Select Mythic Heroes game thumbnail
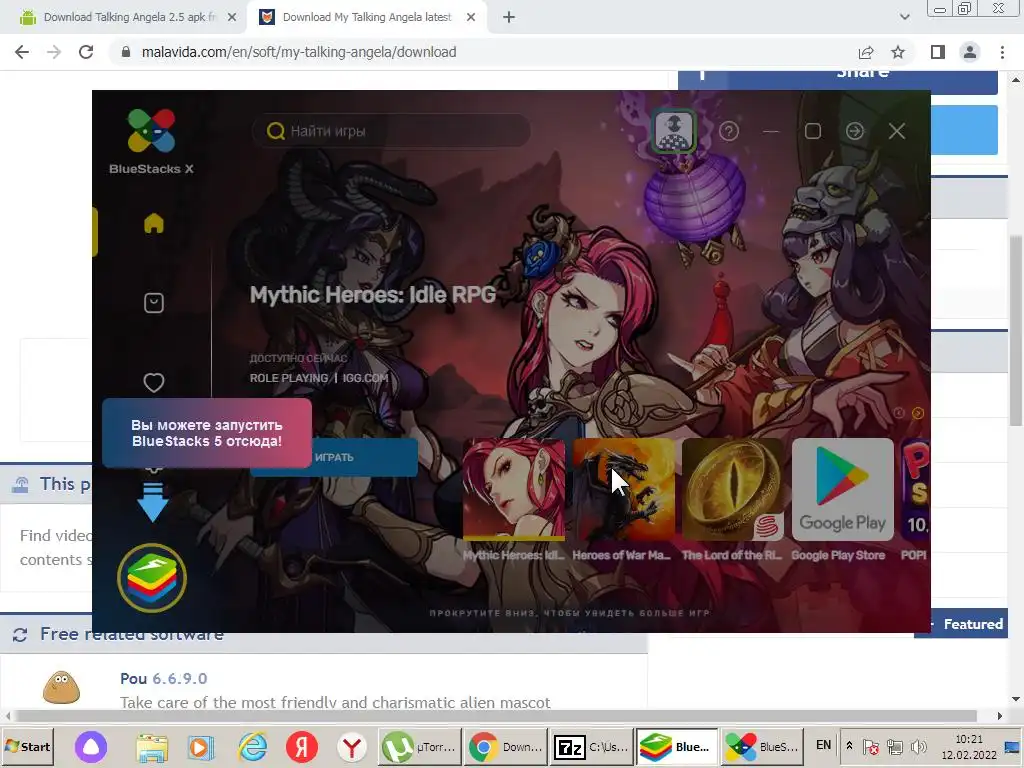The image size is (1024, 768). pos(513,489)
